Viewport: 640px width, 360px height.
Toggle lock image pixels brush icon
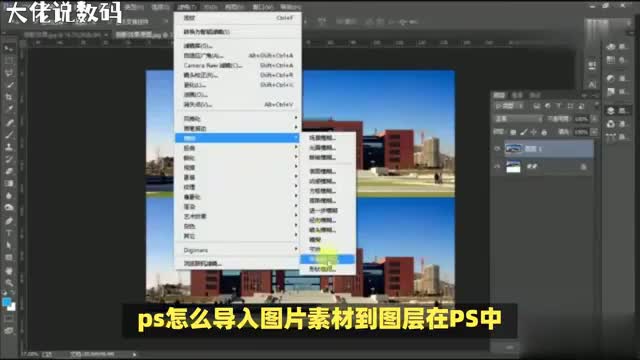coord(523,132)
